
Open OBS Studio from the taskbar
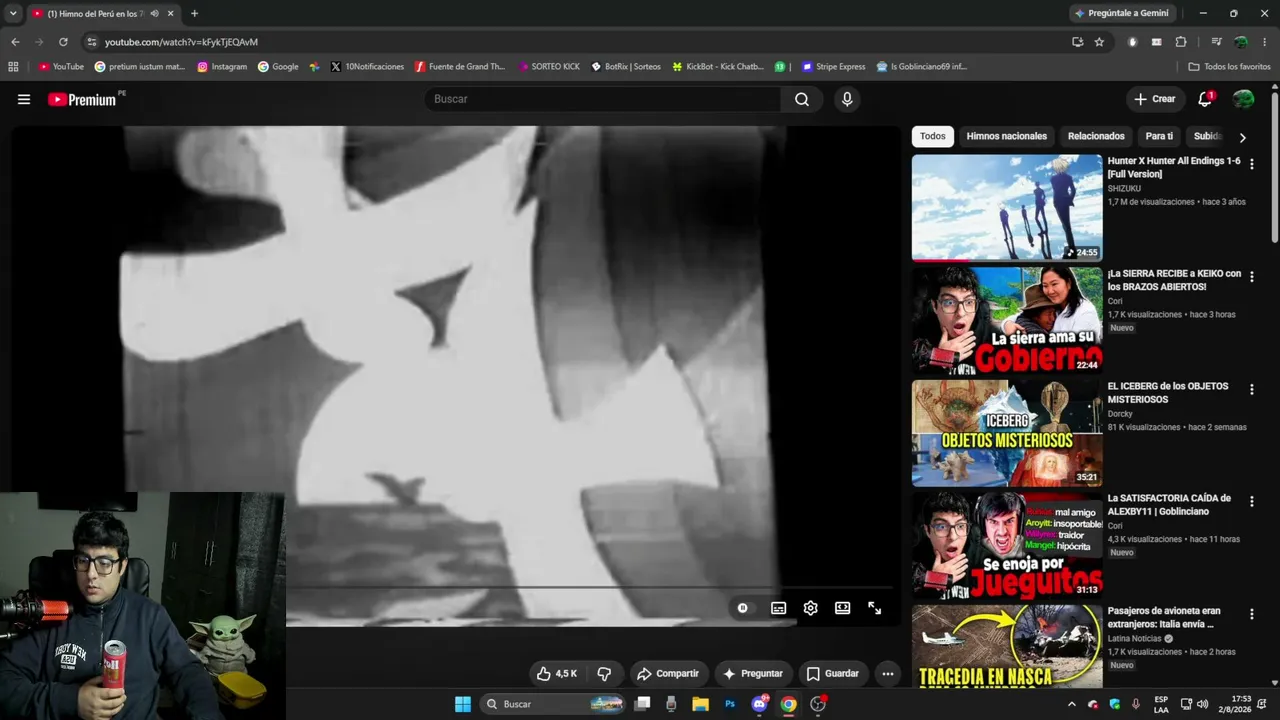(x=818, y=704)
